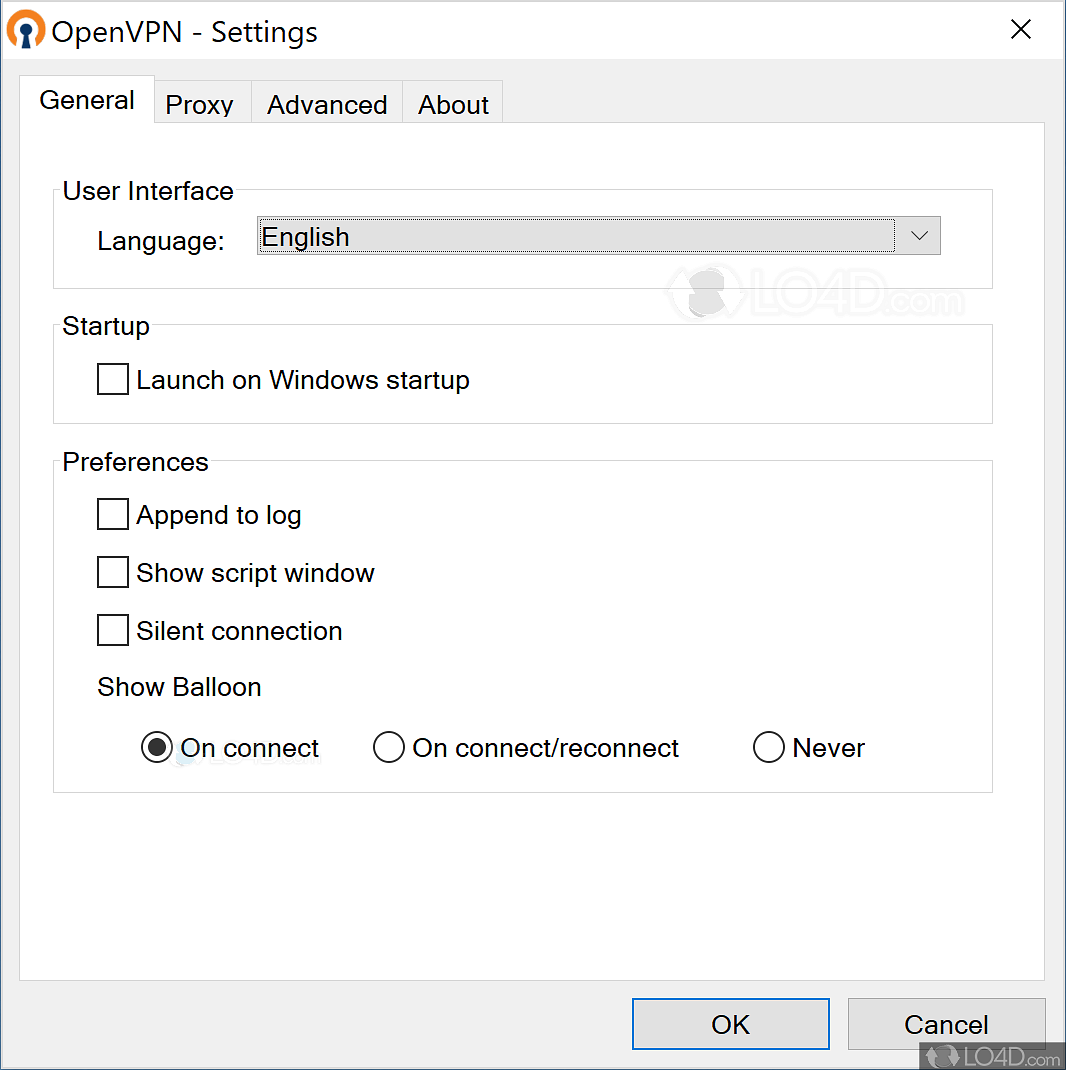This screenshot has width=1066, height=1070.
Task: Click the Launch on Windows startup label
Action: pyautogui.click(x=303, y=380)
